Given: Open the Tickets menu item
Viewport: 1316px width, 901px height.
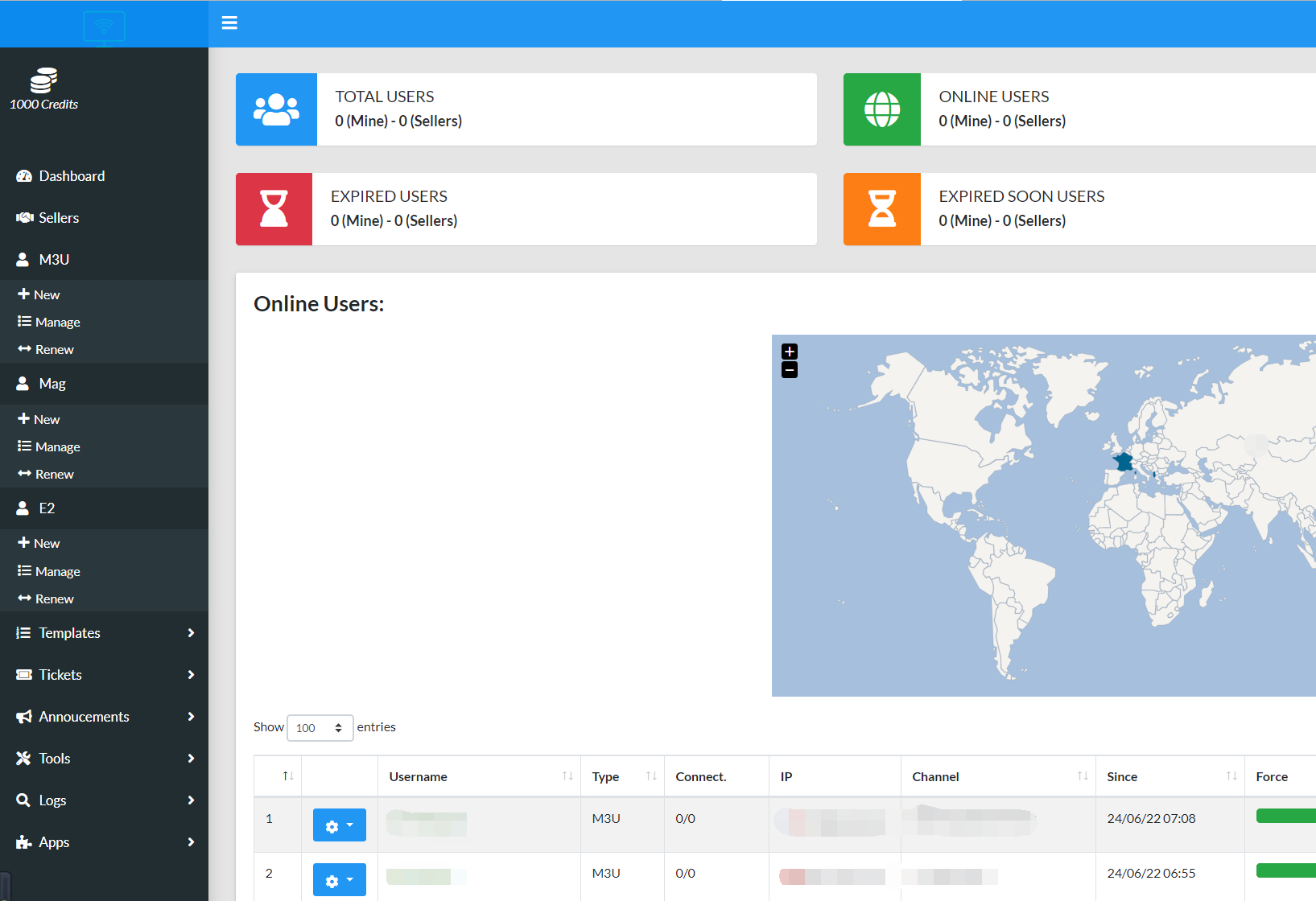Looking at the screenshot, I should (x=104, y=675).
